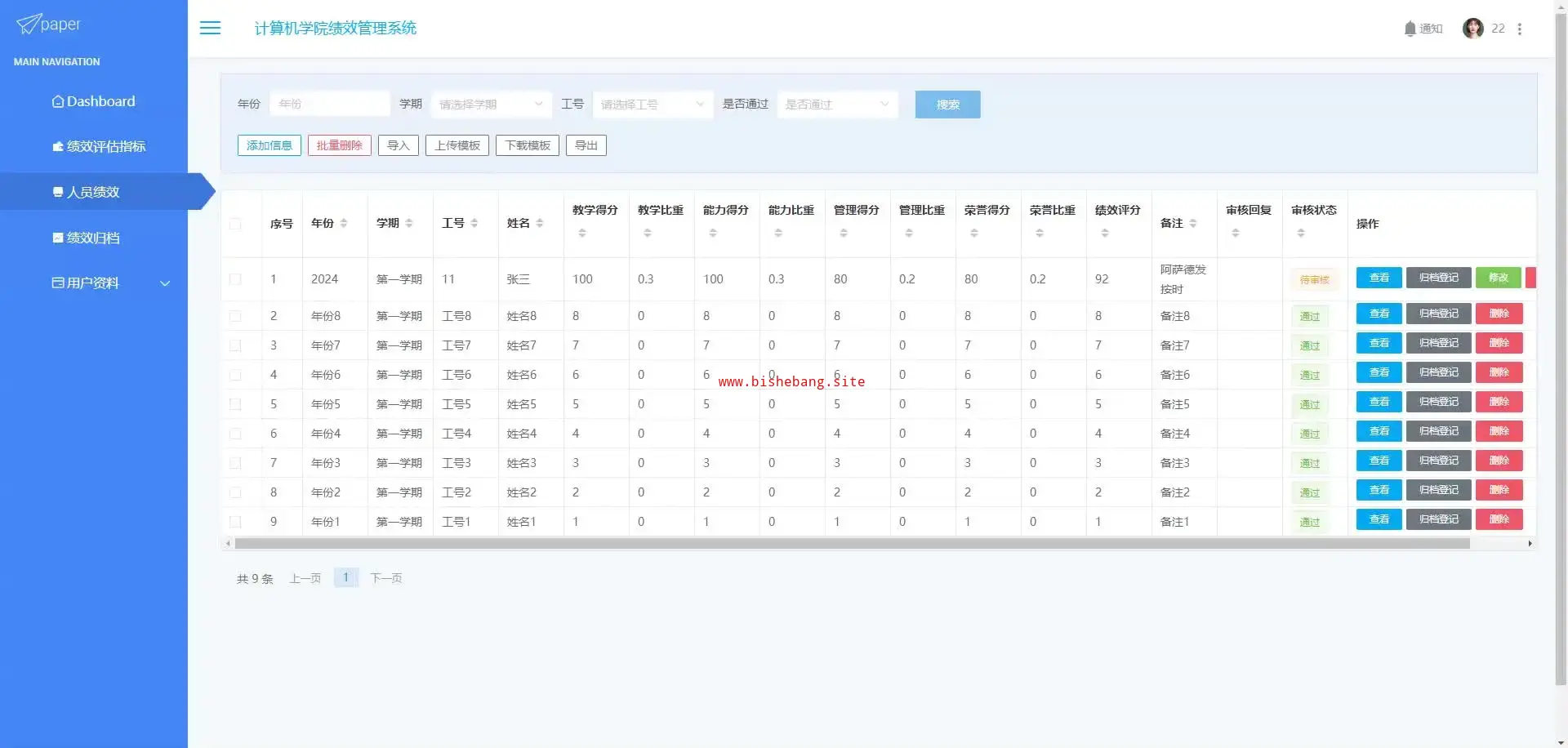The height and width of the screenshot is (748, 1568).
Task: Open the 工号 employee ID dropdown
Action: click(653, 105)
